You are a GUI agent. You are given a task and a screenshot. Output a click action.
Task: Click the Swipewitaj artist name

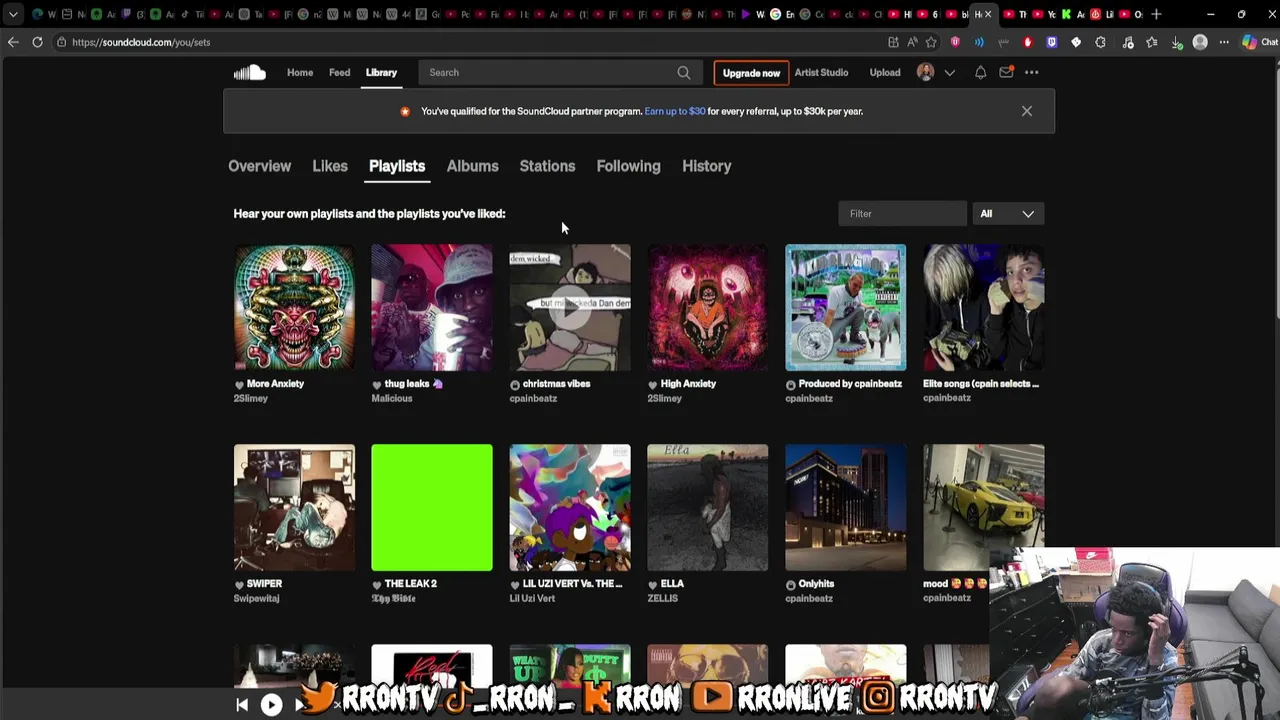257,598
